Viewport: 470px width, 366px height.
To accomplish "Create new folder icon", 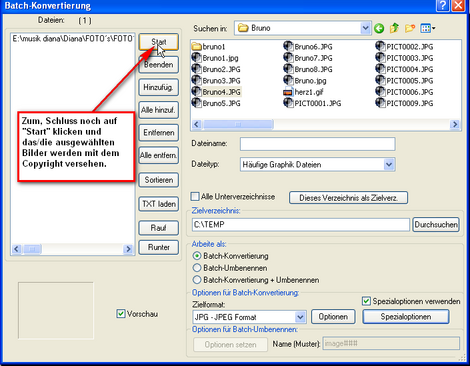I will 410,28.
